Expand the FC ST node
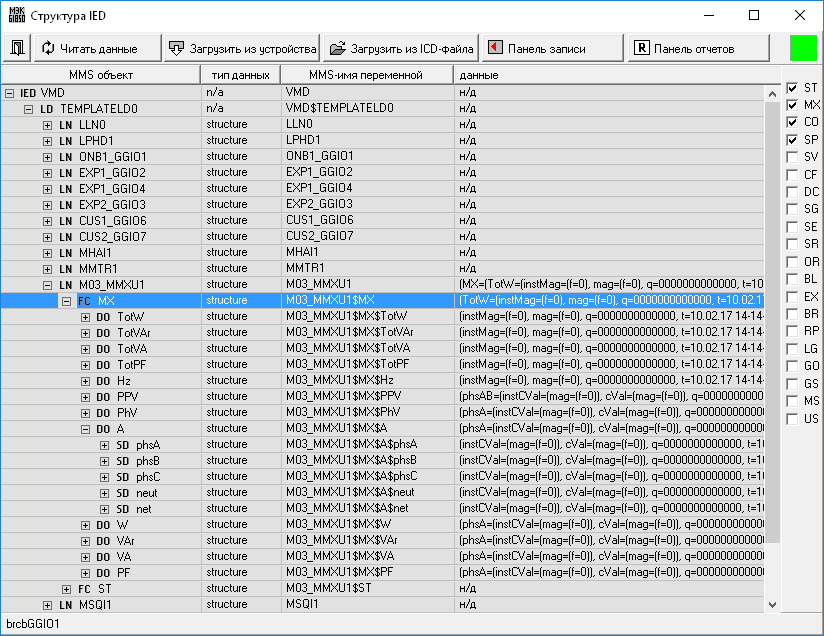This screenshot has width=824, height=636. [x=67, y=588]
